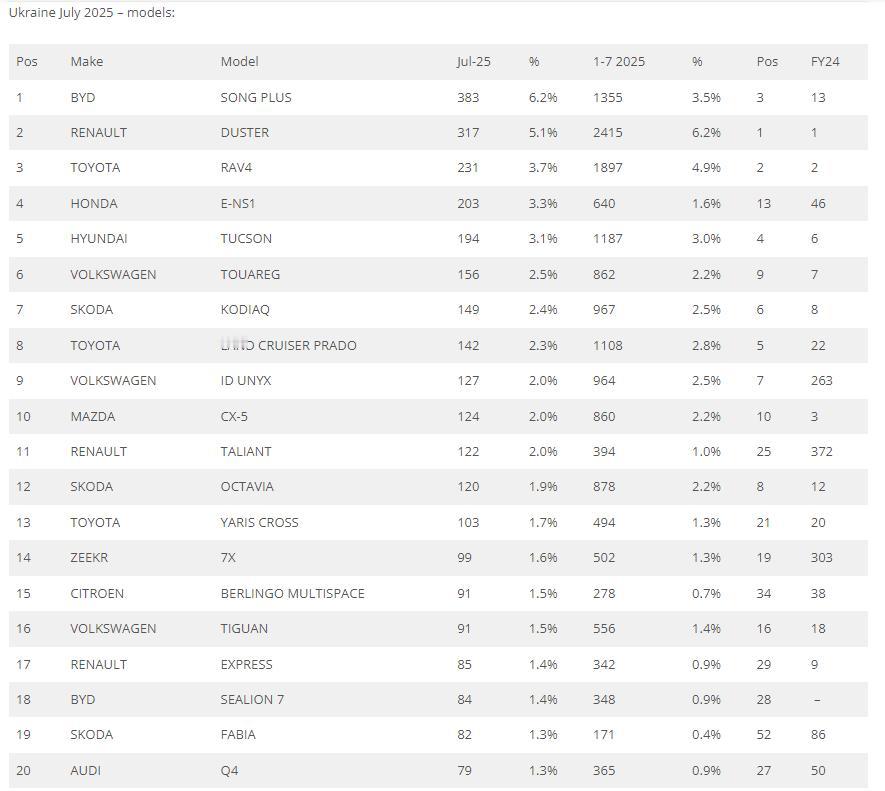This screenshot has width=885, height=791.
Task: Select the AUDI make cell
Action: 85,770
